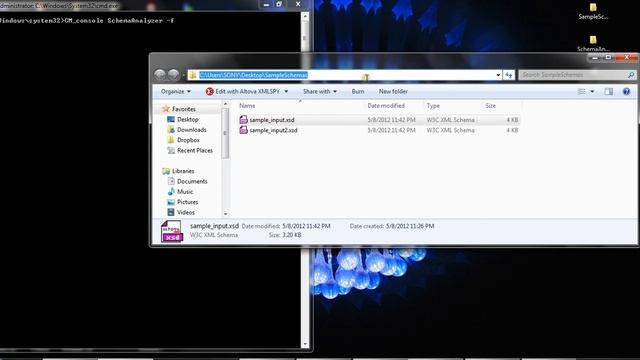640x360 pixels.
Task: Click the Altova XMLSPY red icon
Action: pos(209,91)
